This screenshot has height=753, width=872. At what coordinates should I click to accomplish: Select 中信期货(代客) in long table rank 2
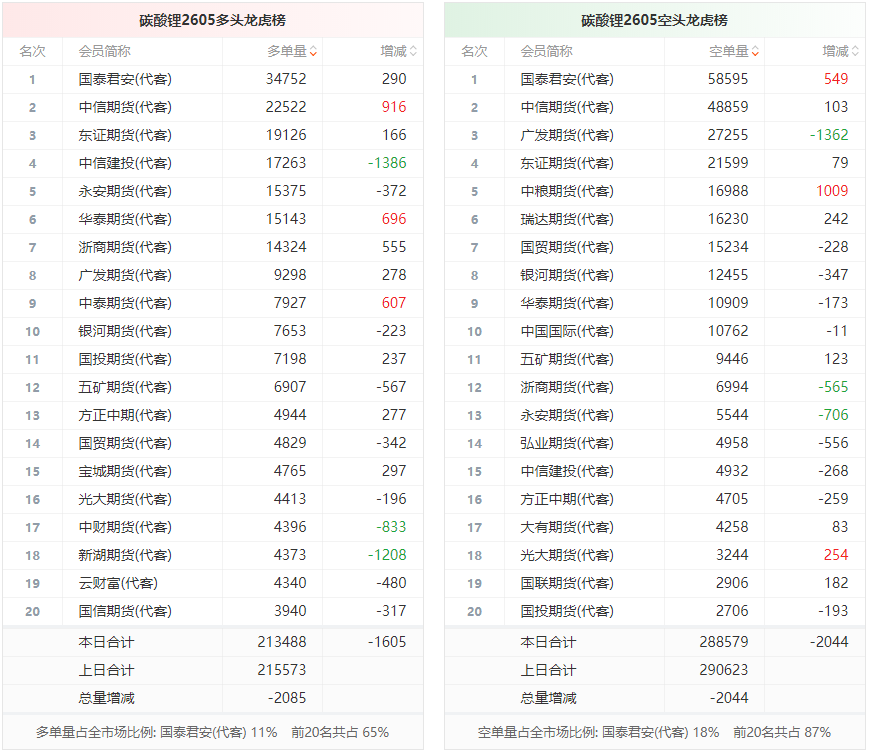click(125, 107)
